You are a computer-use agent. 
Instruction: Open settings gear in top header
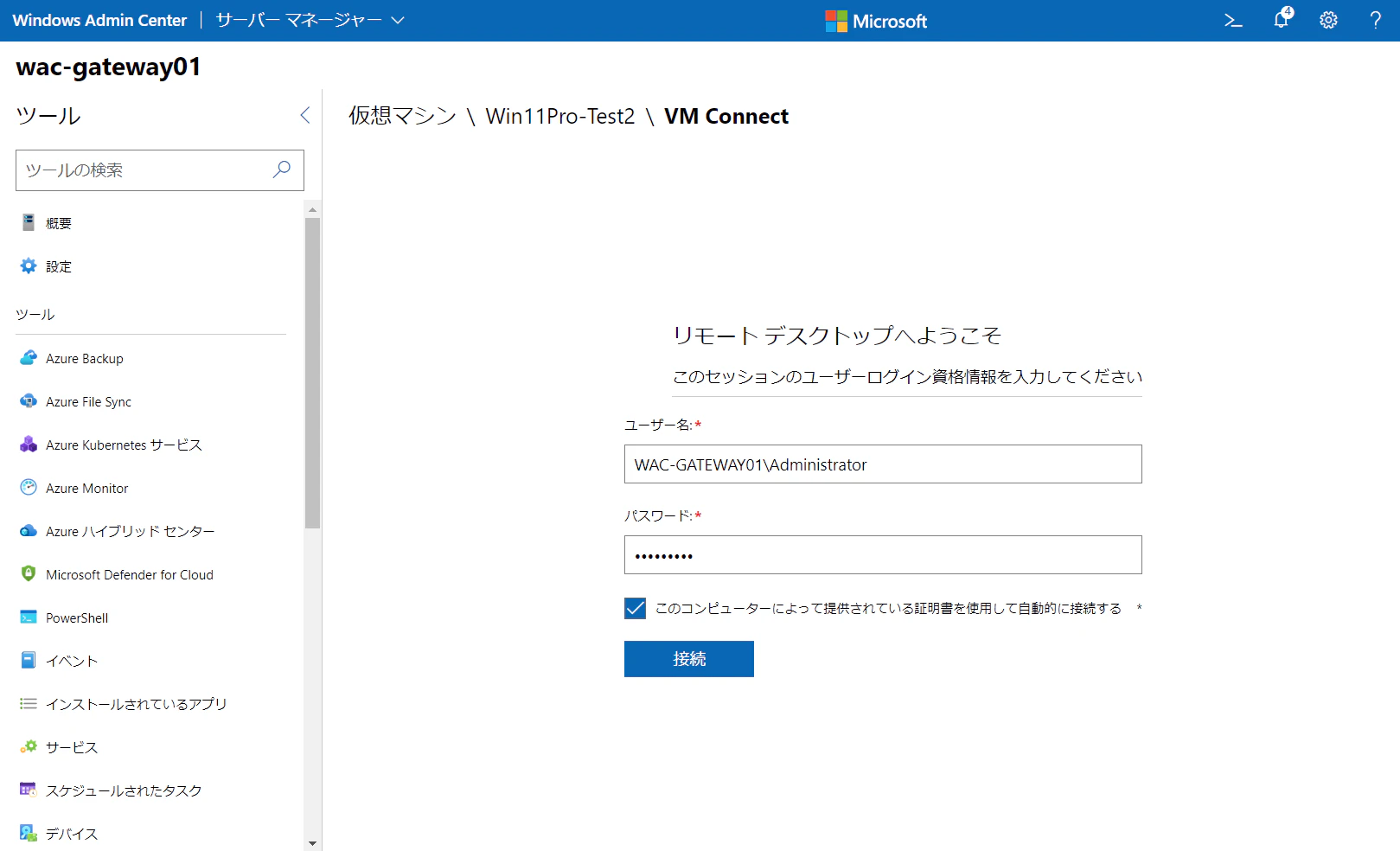pos(1328,21)
